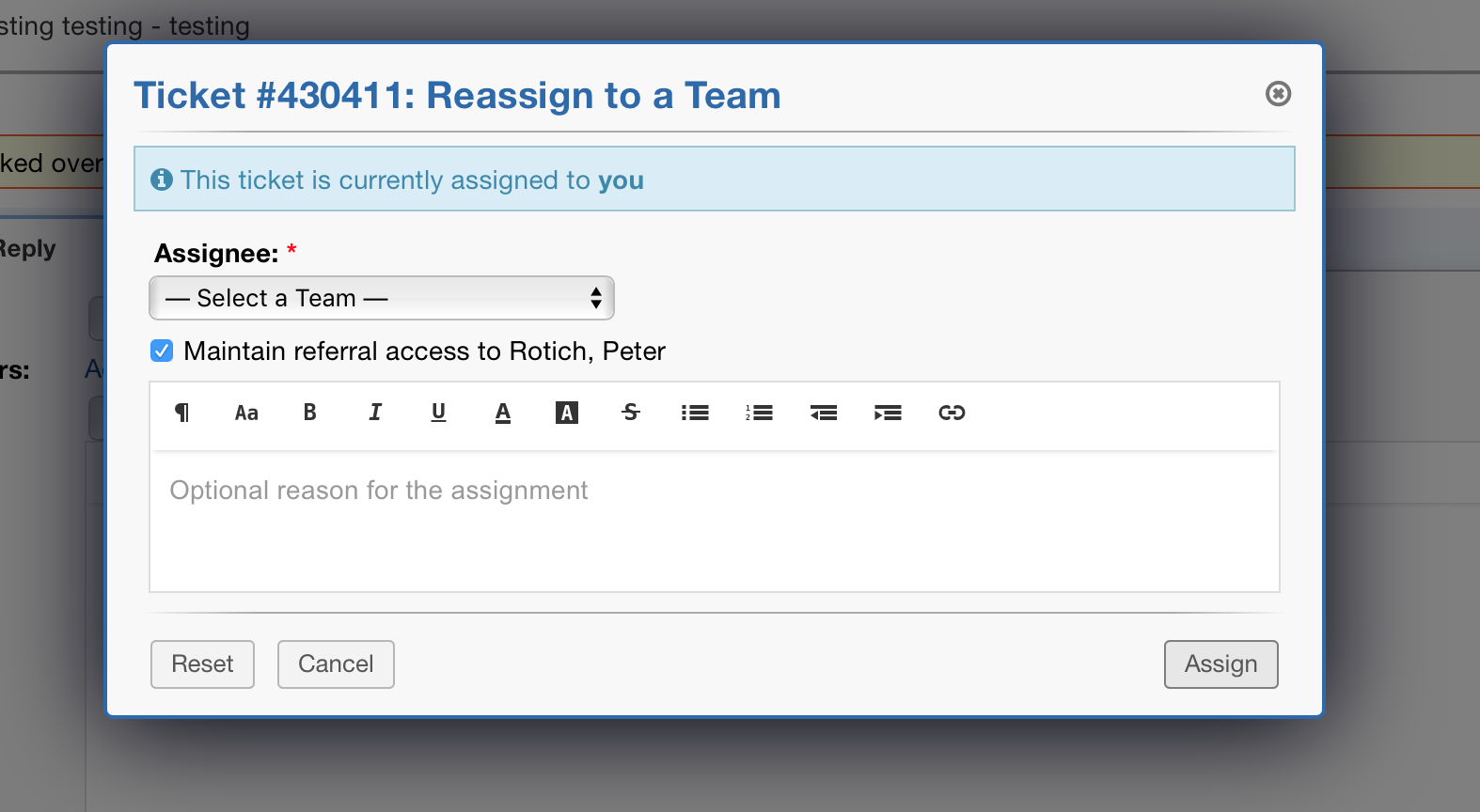1480x812 pixels.
Task: Apply strikethrough formatting
Action: point(631,413)
